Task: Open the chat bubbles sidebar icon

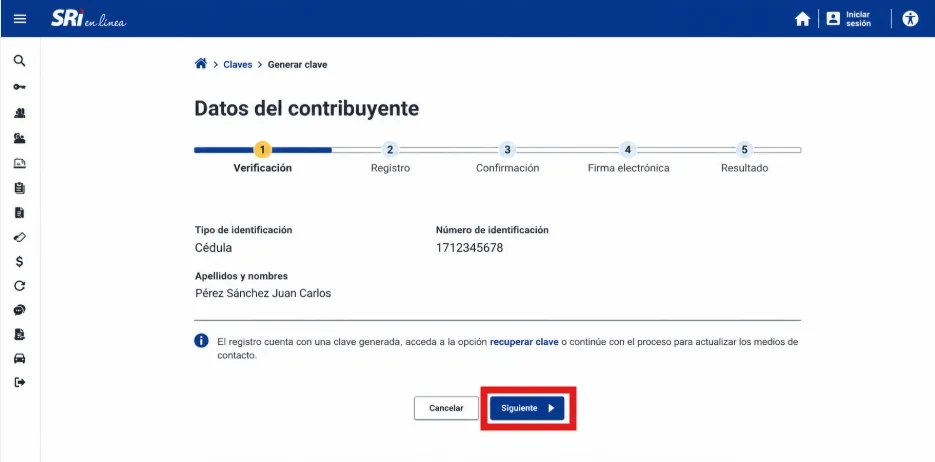Action: pos(20,311)
